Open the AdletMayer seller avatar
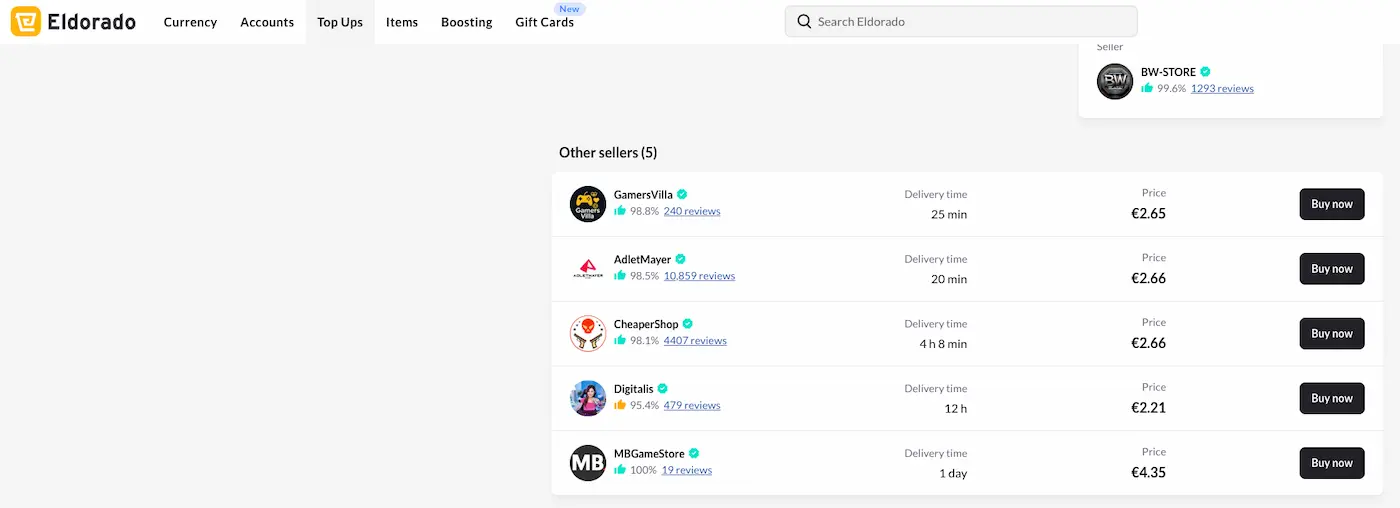This screenshot has height=508, width=1400. [x=588, y=269]
